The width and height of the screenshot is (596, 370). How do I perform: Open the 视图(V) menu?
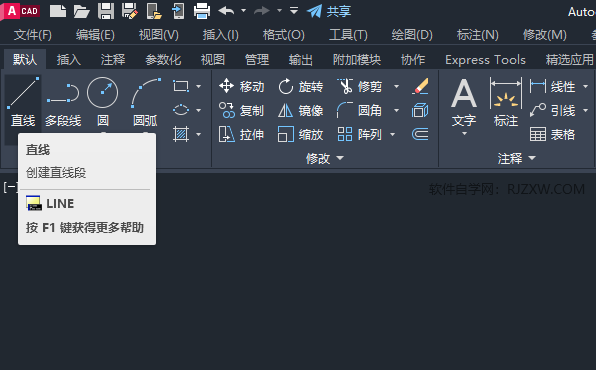(x=159, y=35)
